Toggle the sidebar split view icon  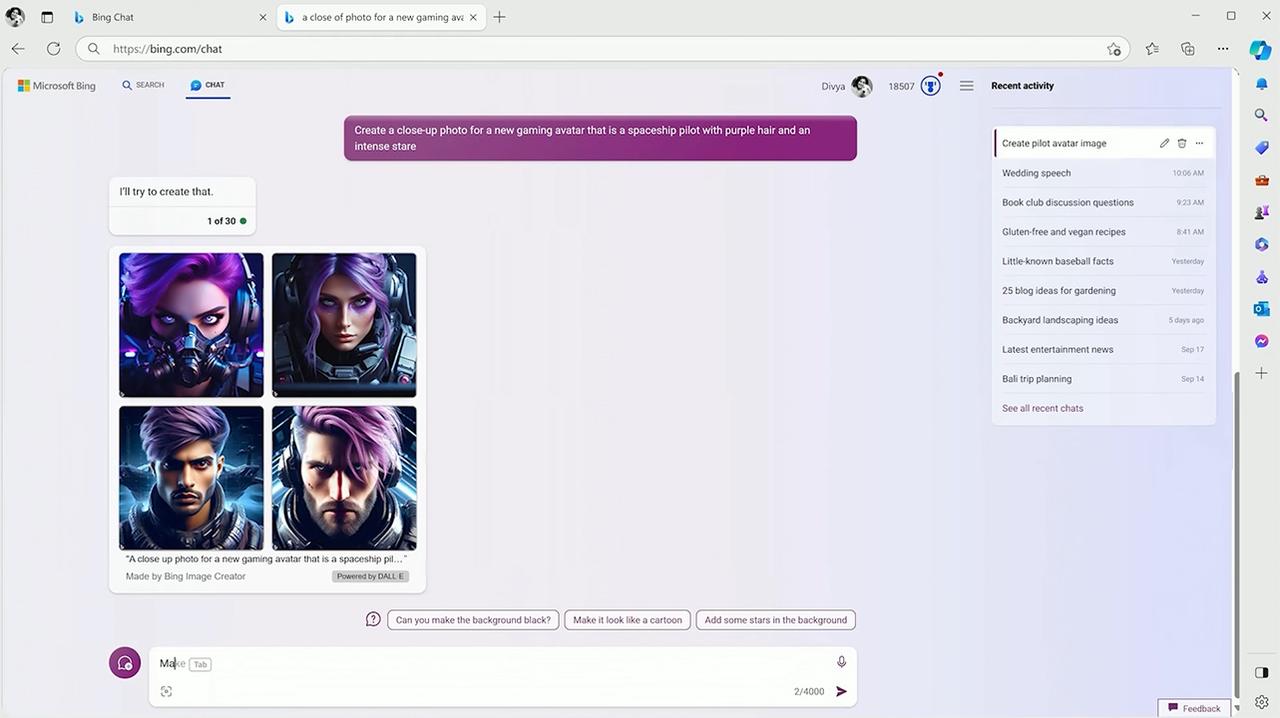coord(1261,672)
